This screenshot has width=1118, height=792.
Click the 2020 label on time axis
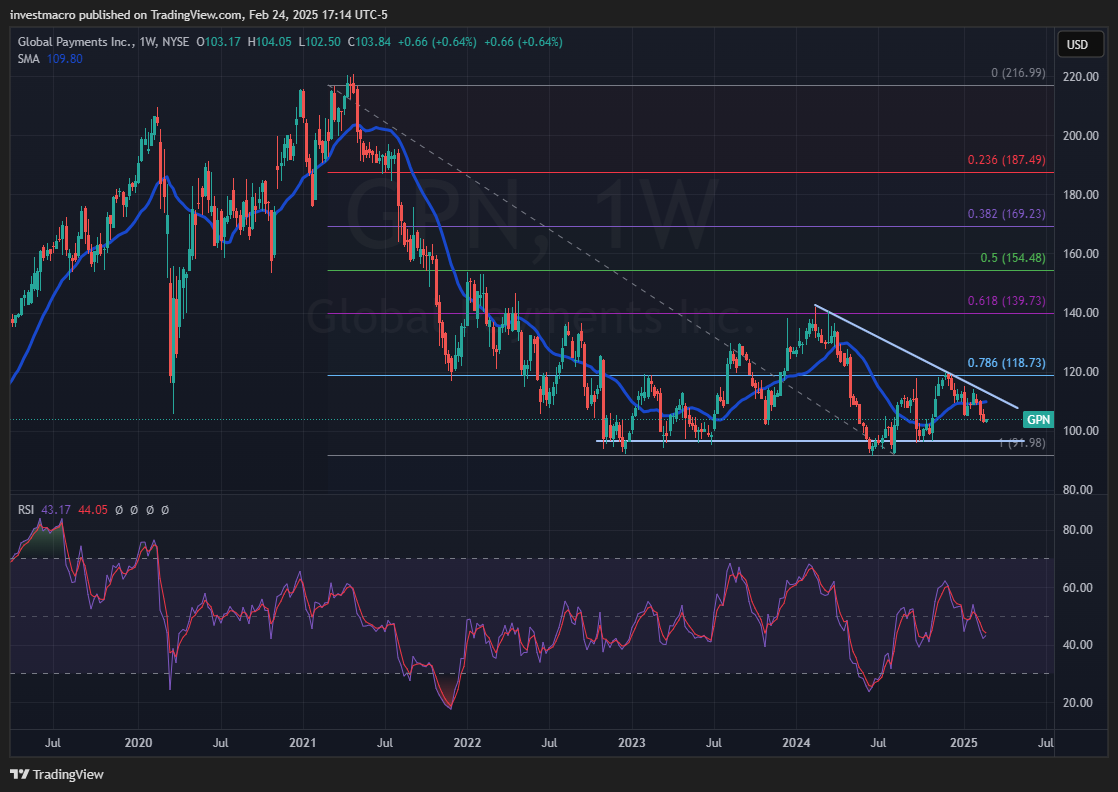pyautogui.click(x=138, y=743)
